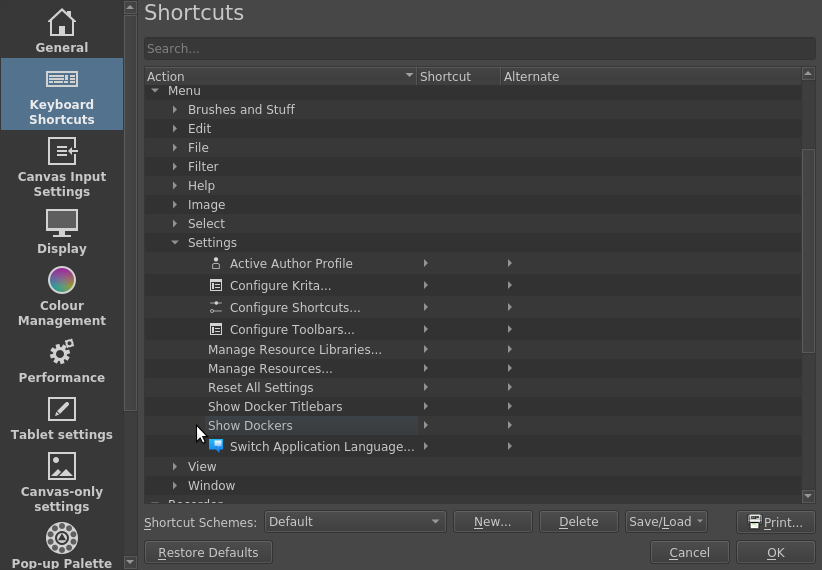822x570 pixels.
Task: Open the Display settings icon
Action: 62,223
